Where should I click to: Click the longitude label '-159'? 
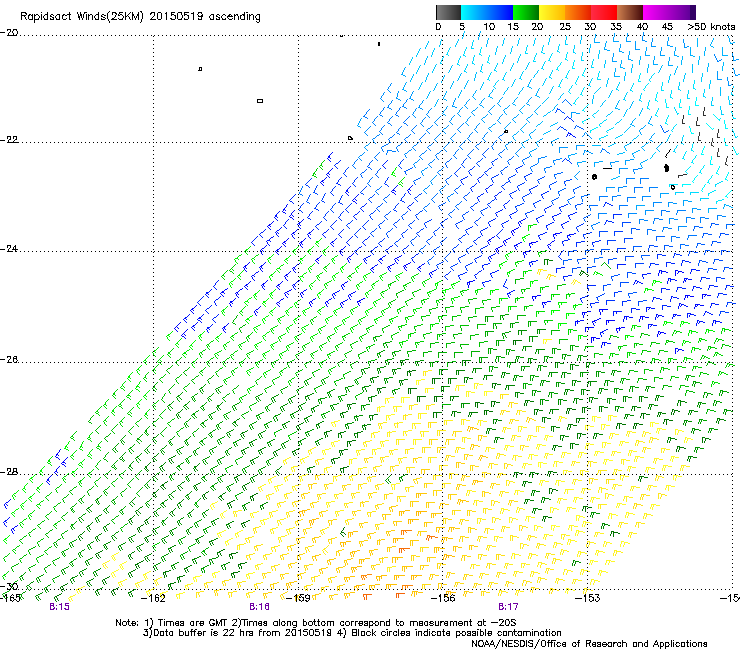[x=298, y=598]
